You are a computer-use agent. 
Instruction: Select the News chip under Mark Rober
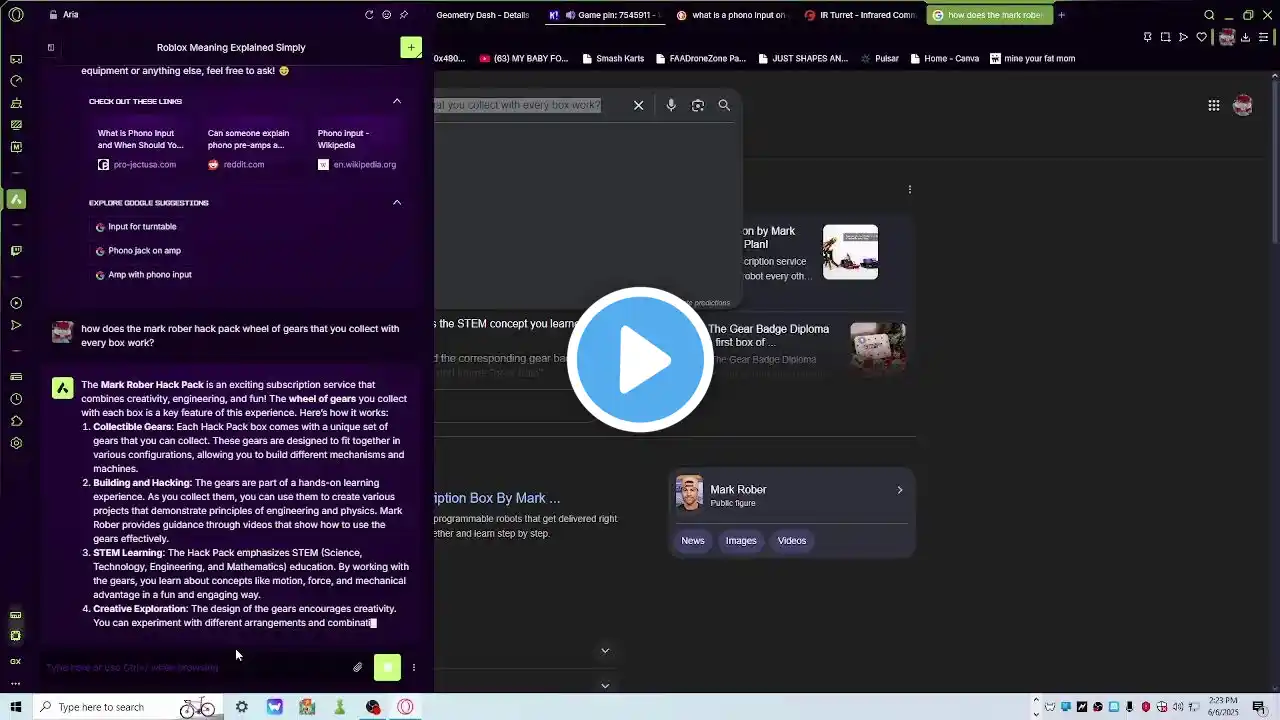click(x=693, y=541)
